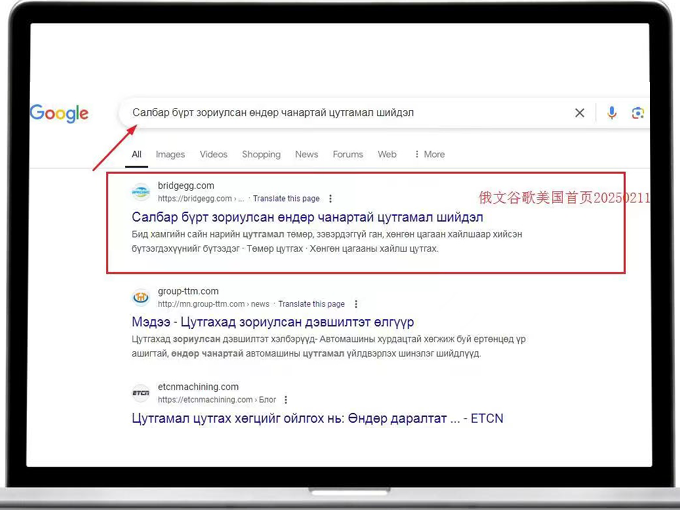The image size is (680, 510).
Task: Switch to the Forums tab
Action: click(x=348, y=154)
